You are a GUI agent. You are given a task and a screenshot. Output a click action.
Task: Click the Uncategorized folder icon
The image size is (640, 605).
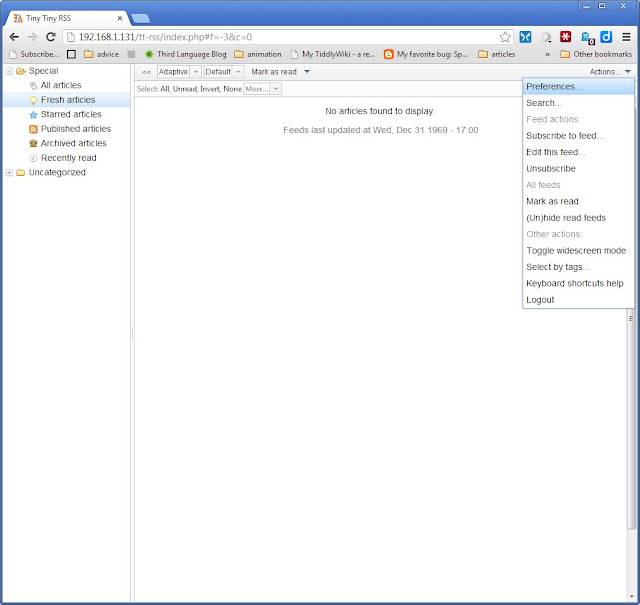pos(20,173)
